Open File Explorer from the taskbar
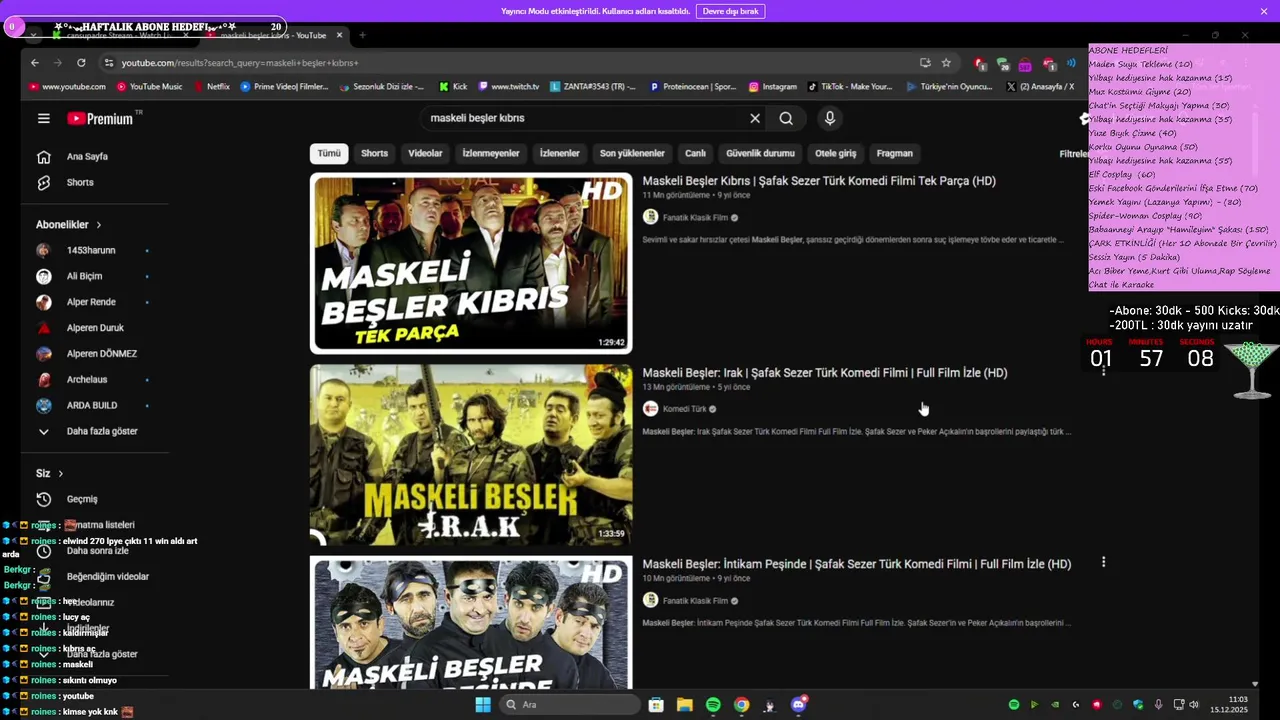 click(684, 705)
